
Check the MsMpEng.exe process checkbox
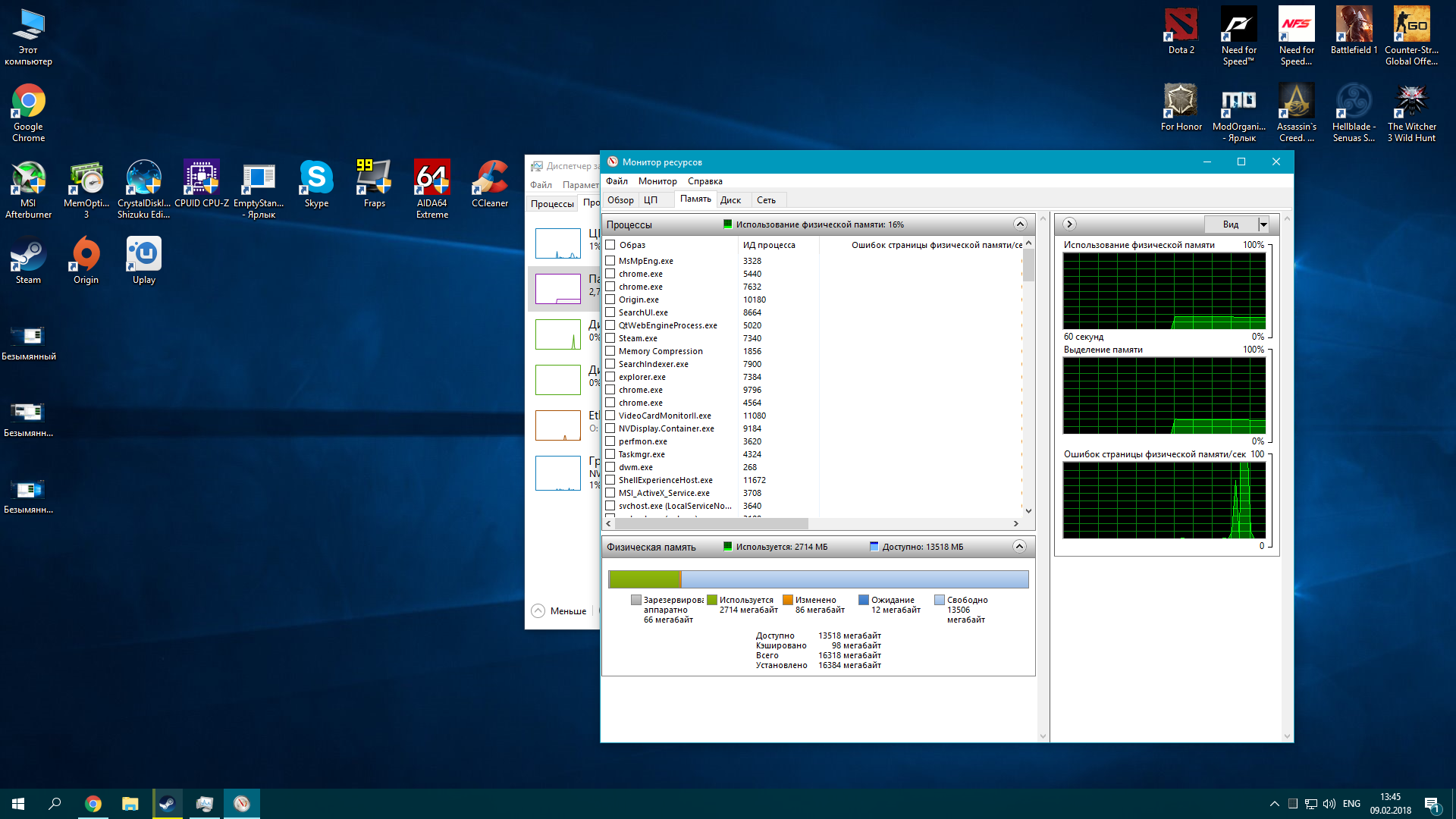610,260
